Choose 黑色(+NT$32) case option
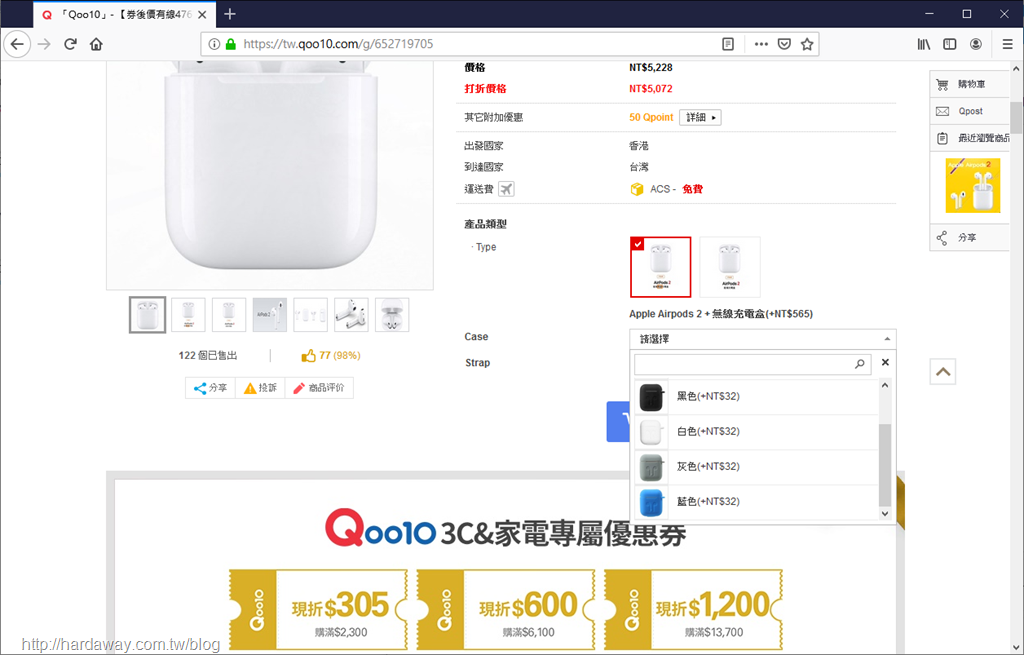 click(x=756, y=396)
